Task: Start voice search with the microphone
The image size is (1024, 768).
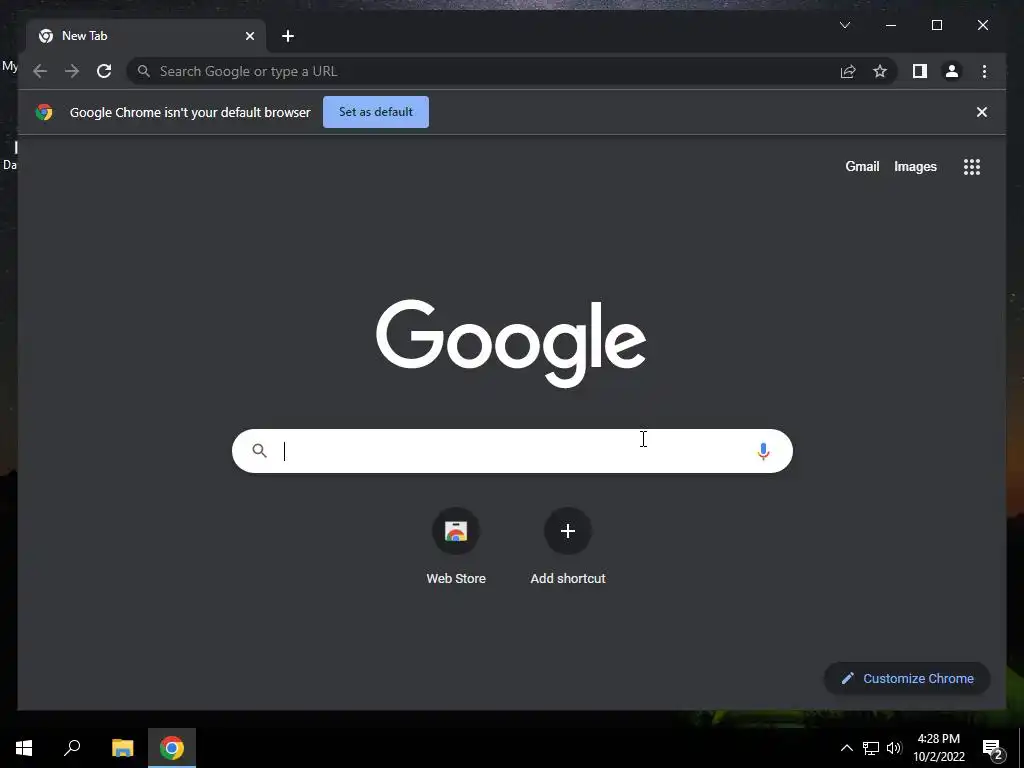Action: (x=763, y=451)
